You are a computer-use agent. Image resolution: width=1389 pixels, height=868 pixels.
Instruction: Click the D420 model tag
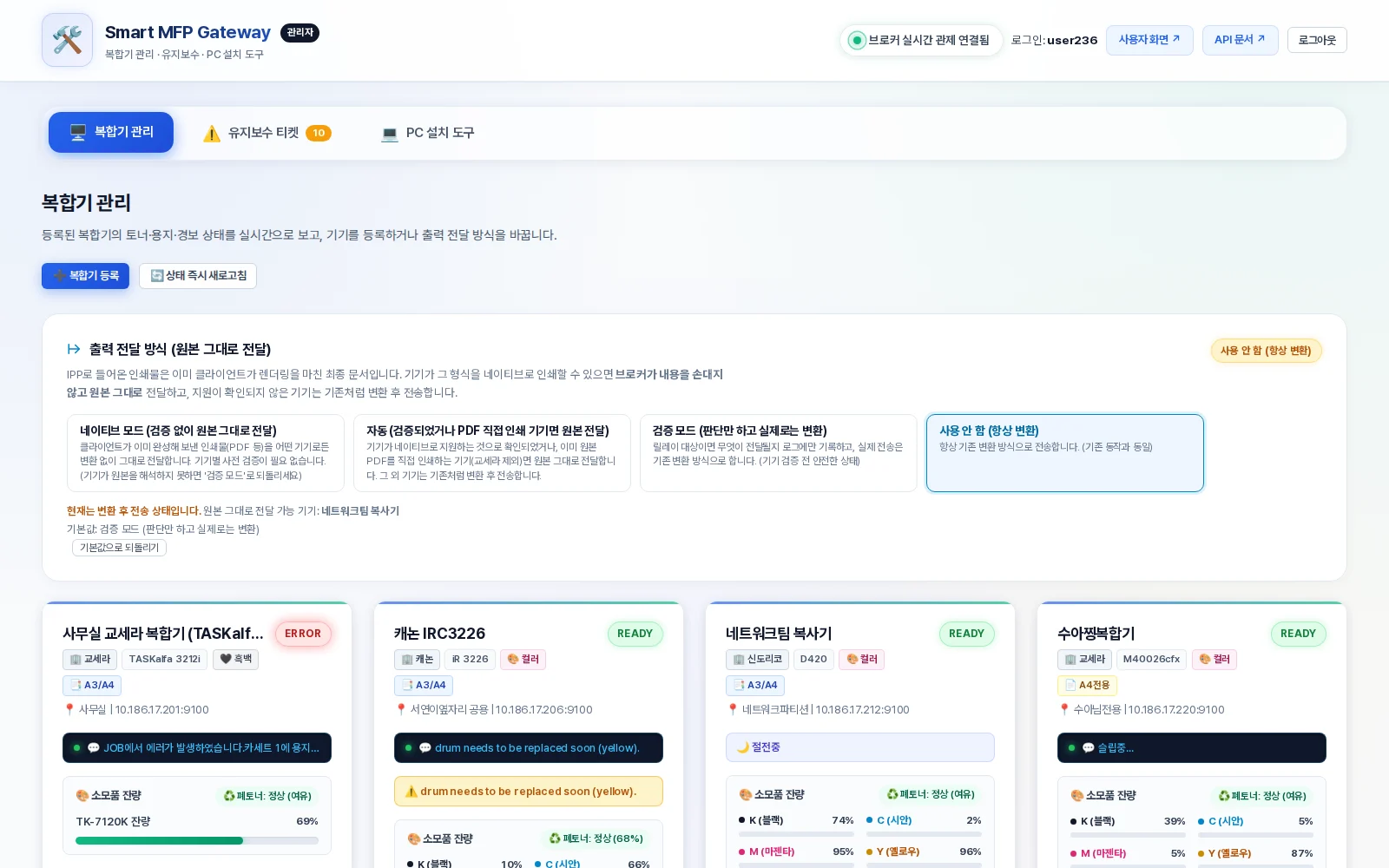point(813,659)
